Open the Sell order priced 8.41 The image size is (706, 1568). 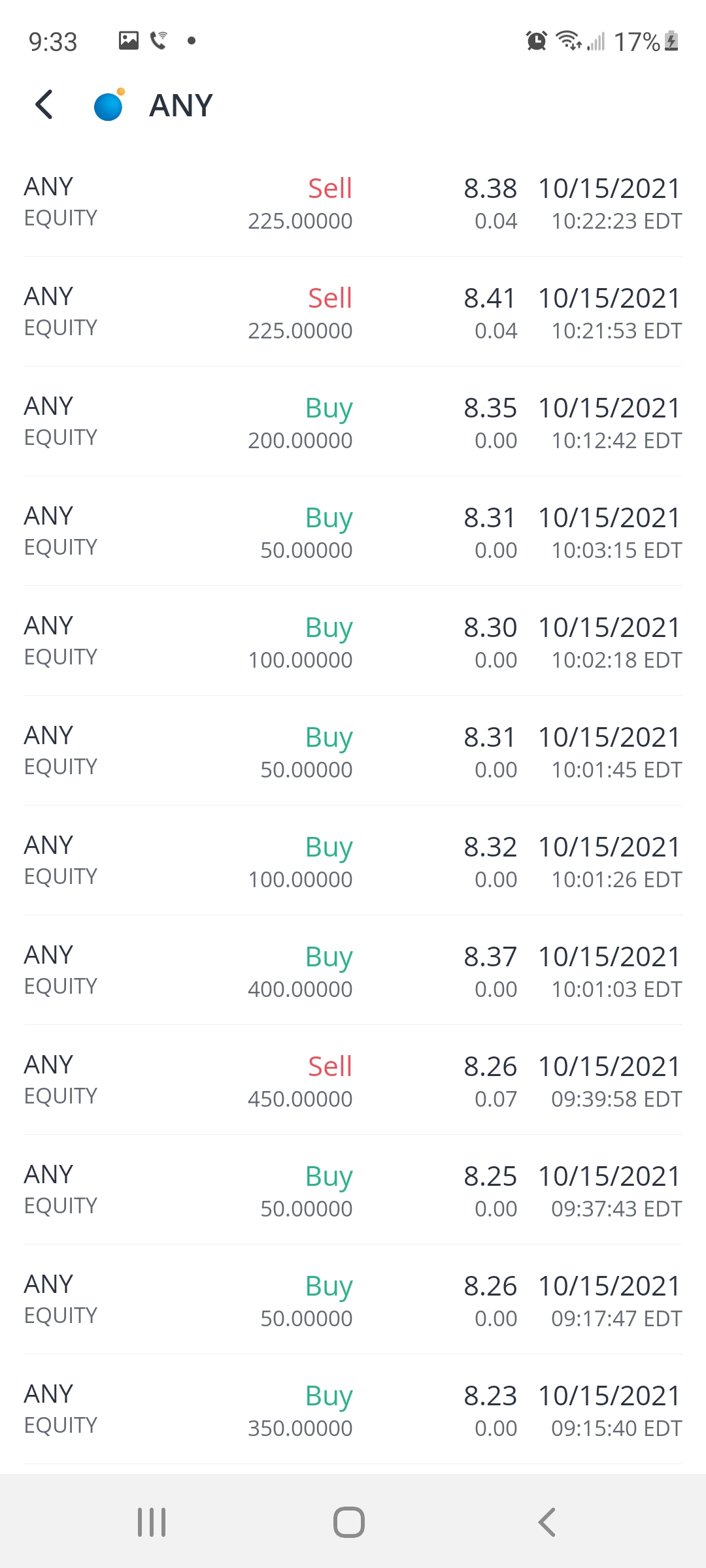pos(353,313)
